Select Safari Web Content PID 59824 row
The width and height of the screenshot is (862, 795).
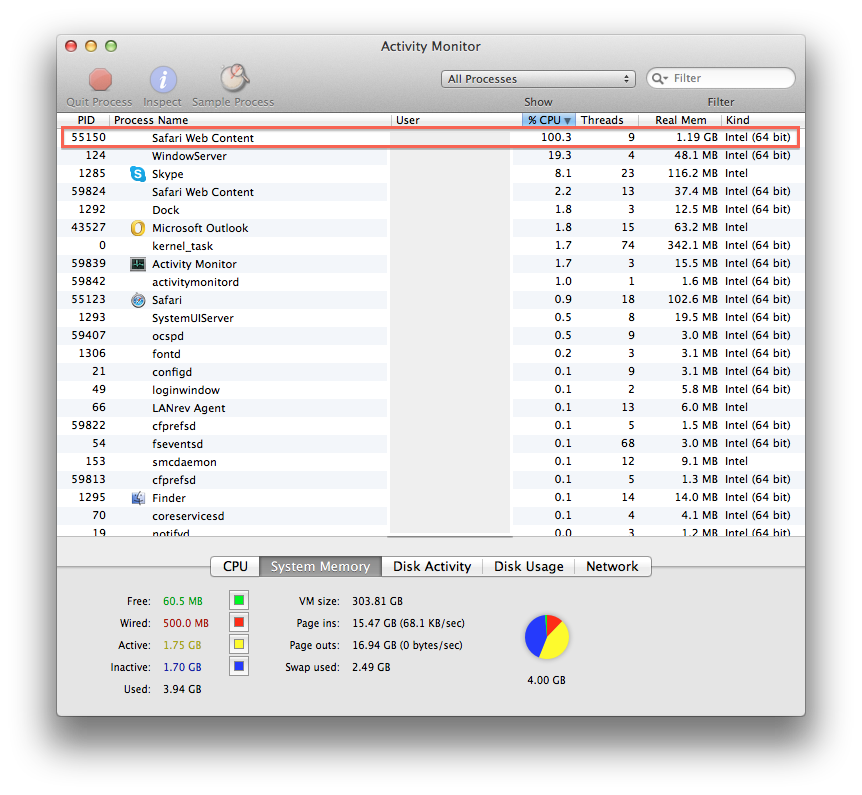(430, 192)
